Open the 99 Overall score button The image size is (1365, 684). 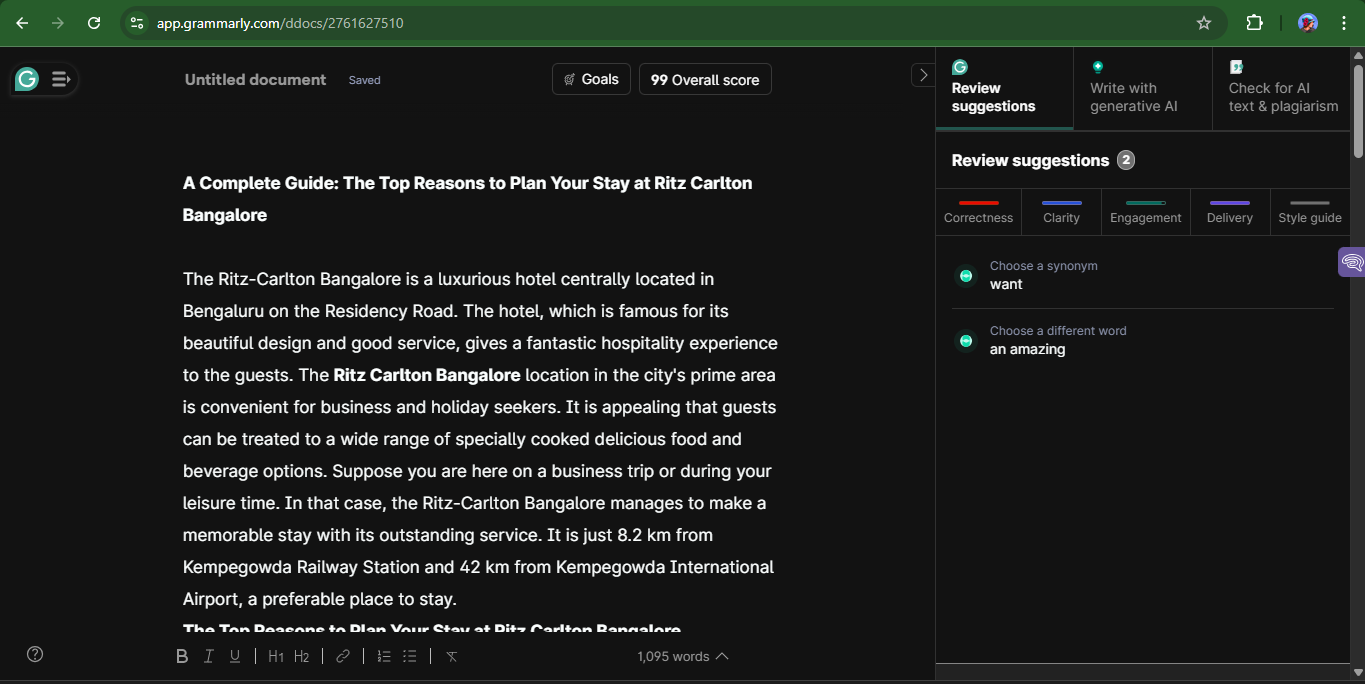(x=705, y=79)
